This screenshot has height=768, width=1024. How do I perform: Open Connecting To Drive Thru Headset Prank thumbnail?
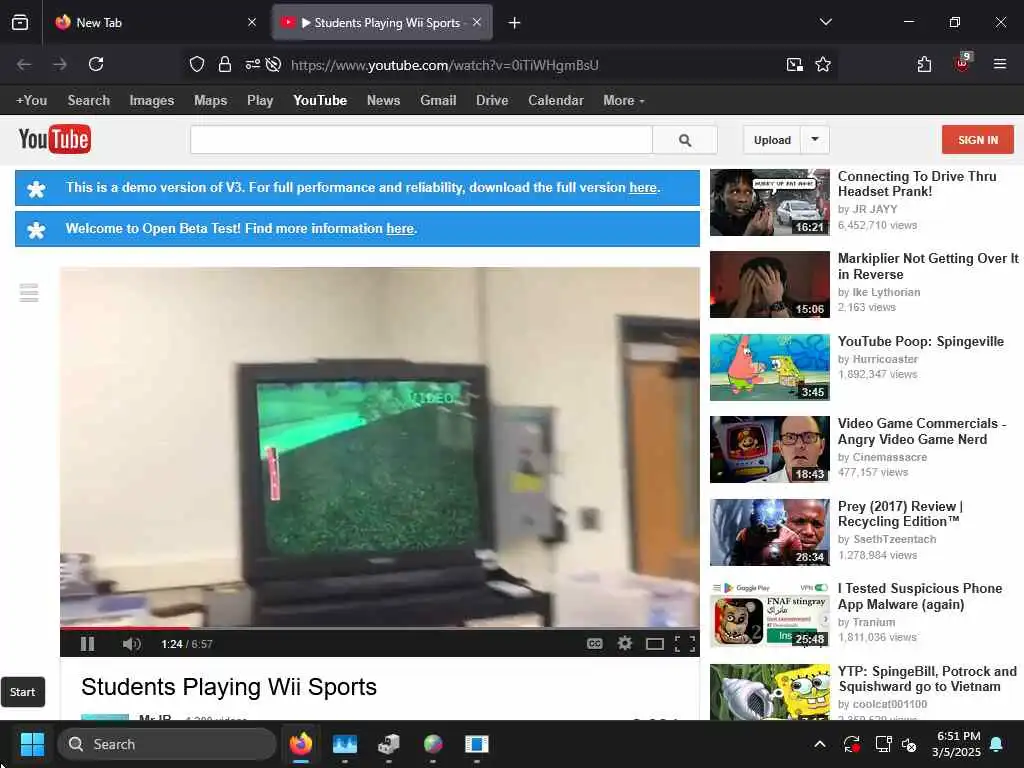pyautogui.click(x=770, y=202)
